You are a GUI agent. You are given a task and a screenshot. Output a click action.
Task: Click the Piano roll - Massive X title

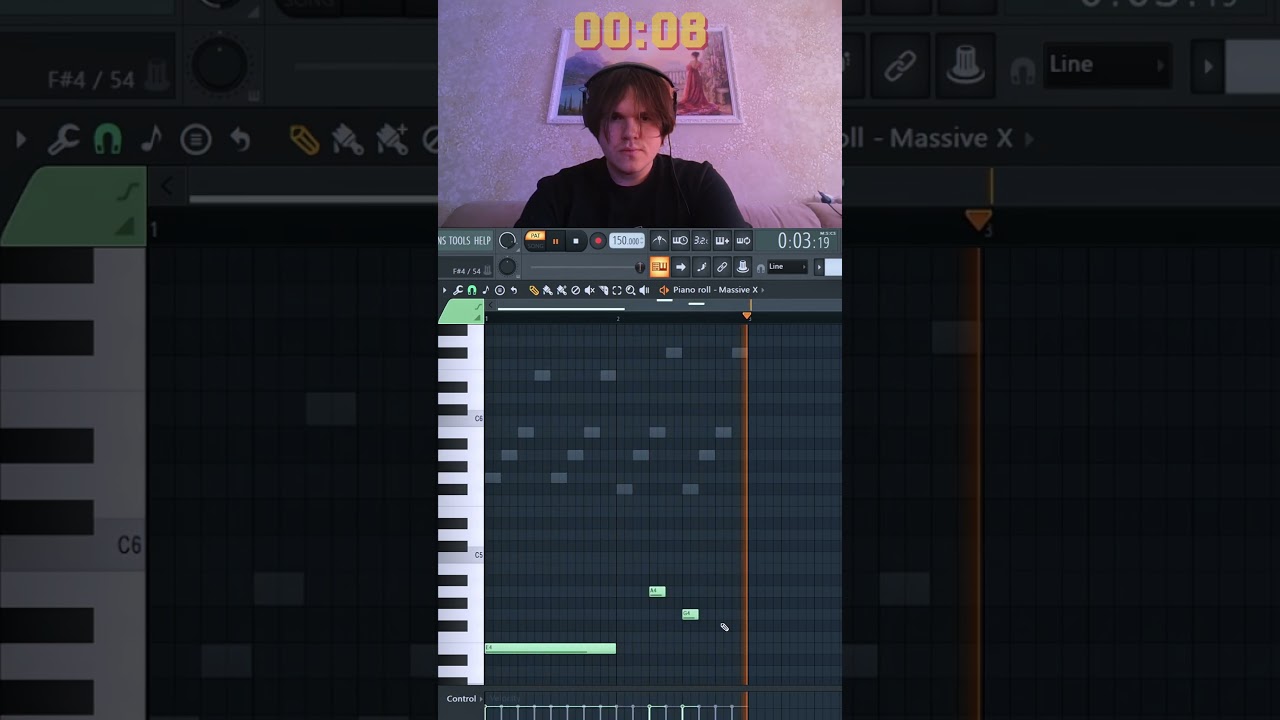click(x=715, y=290)
